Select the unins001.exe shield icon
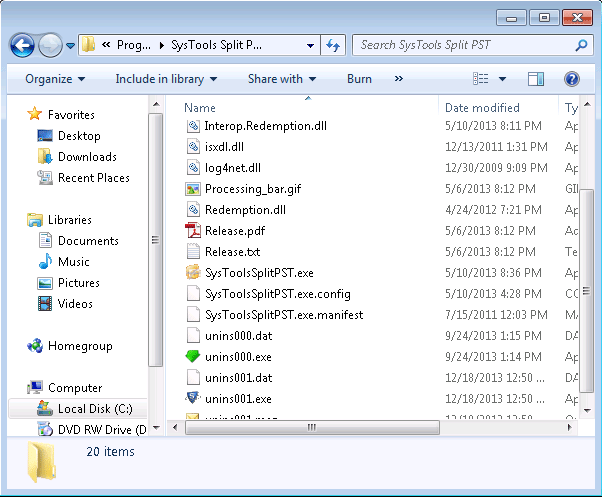Image resolution: width=602 pixels, height=497 pixels. click(x=193, y=398)
